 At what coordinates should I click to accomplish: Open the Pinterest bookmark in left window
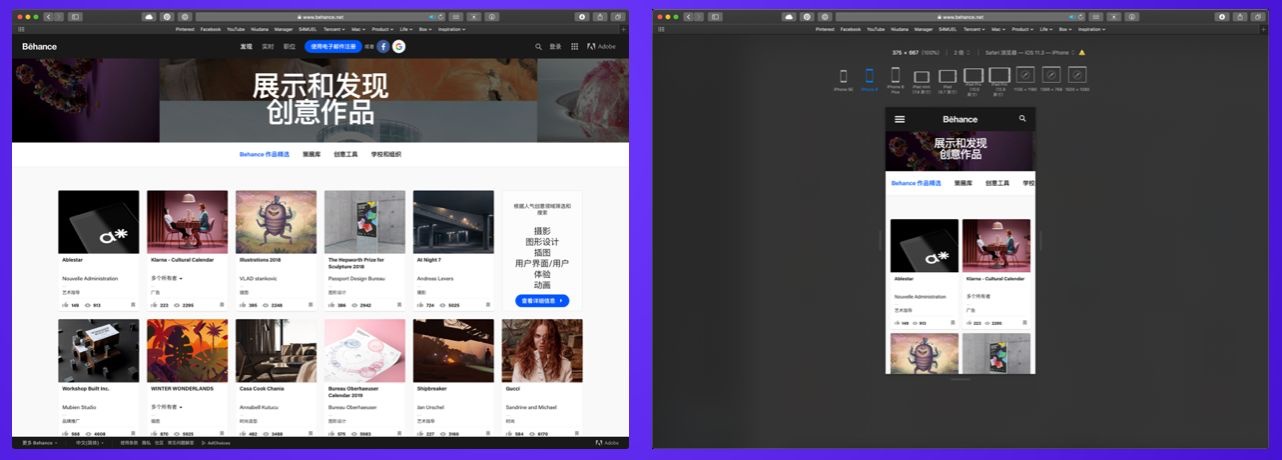(x=185, y=29)
